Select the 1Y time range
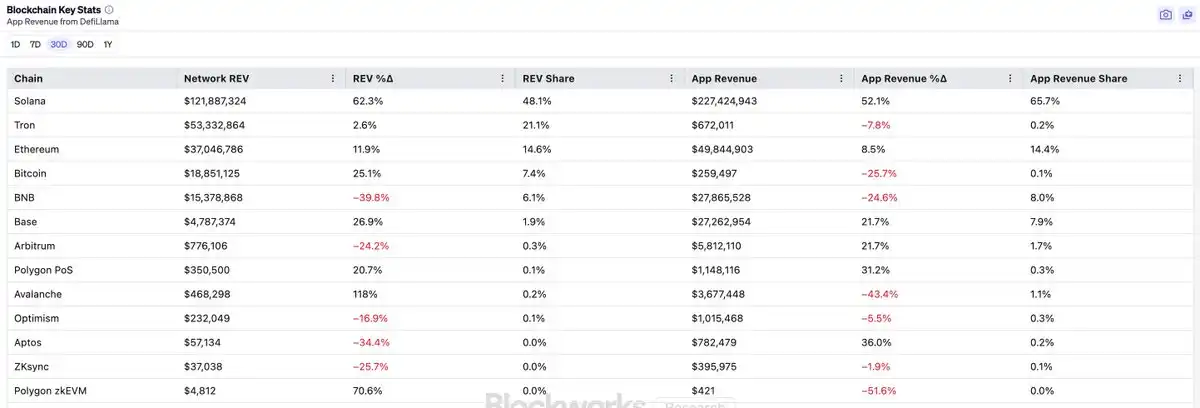1200x408 pixels. point(108,44)
